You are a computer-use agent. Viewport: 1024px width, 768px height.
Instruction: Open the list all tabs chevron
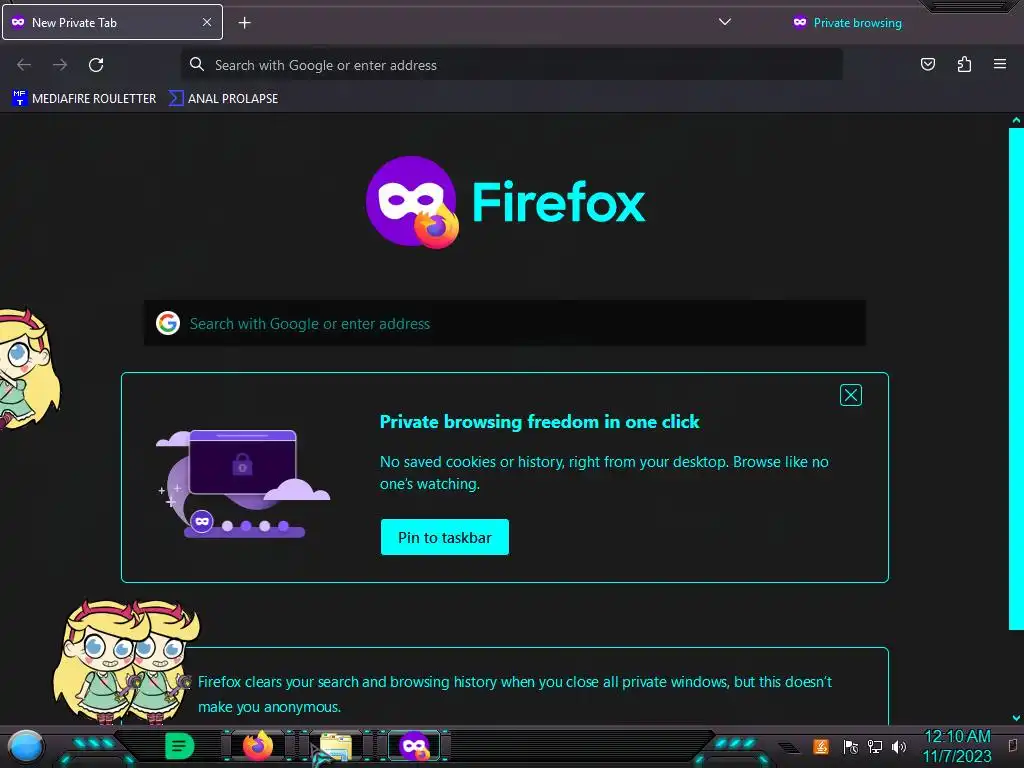pyautogui.click(x=724, y=22)
